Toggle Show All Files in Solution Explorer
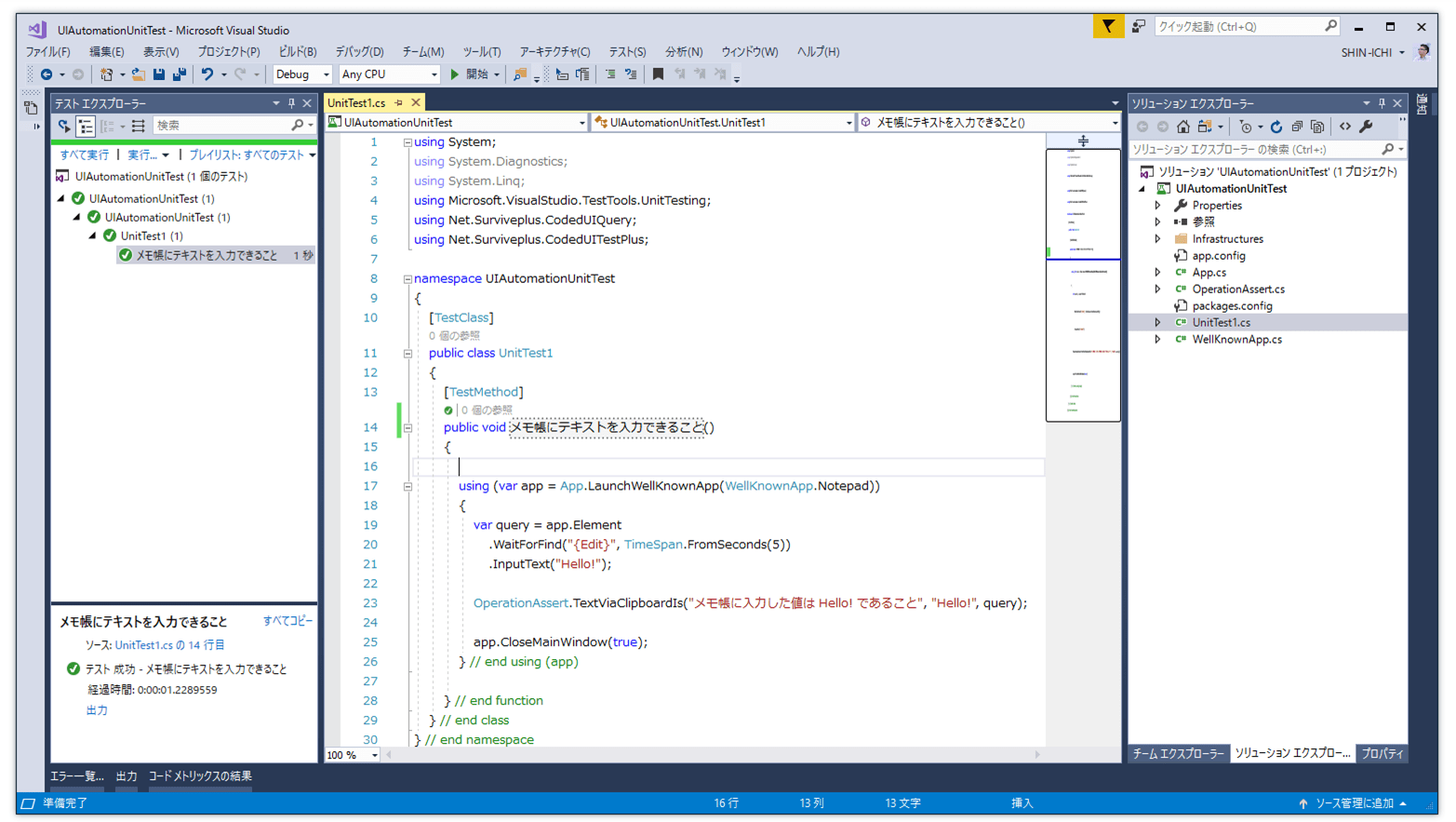Screen dimensions: 1456x822 click(1317, 127)
